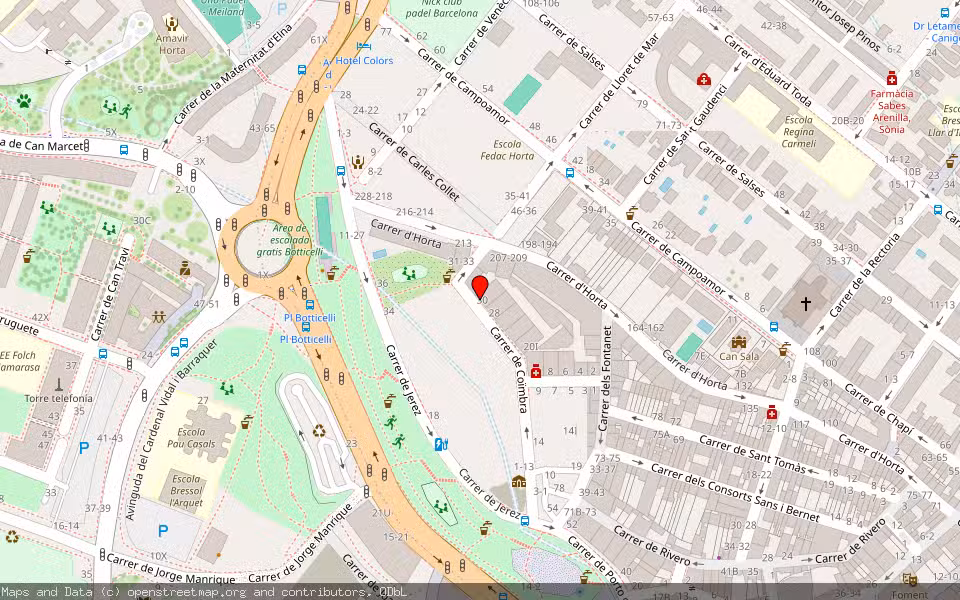This screenshot has height=600, width=960.
Task: Click the Carrer de la Rectoria street name
Action: click(x=865, y=276)
